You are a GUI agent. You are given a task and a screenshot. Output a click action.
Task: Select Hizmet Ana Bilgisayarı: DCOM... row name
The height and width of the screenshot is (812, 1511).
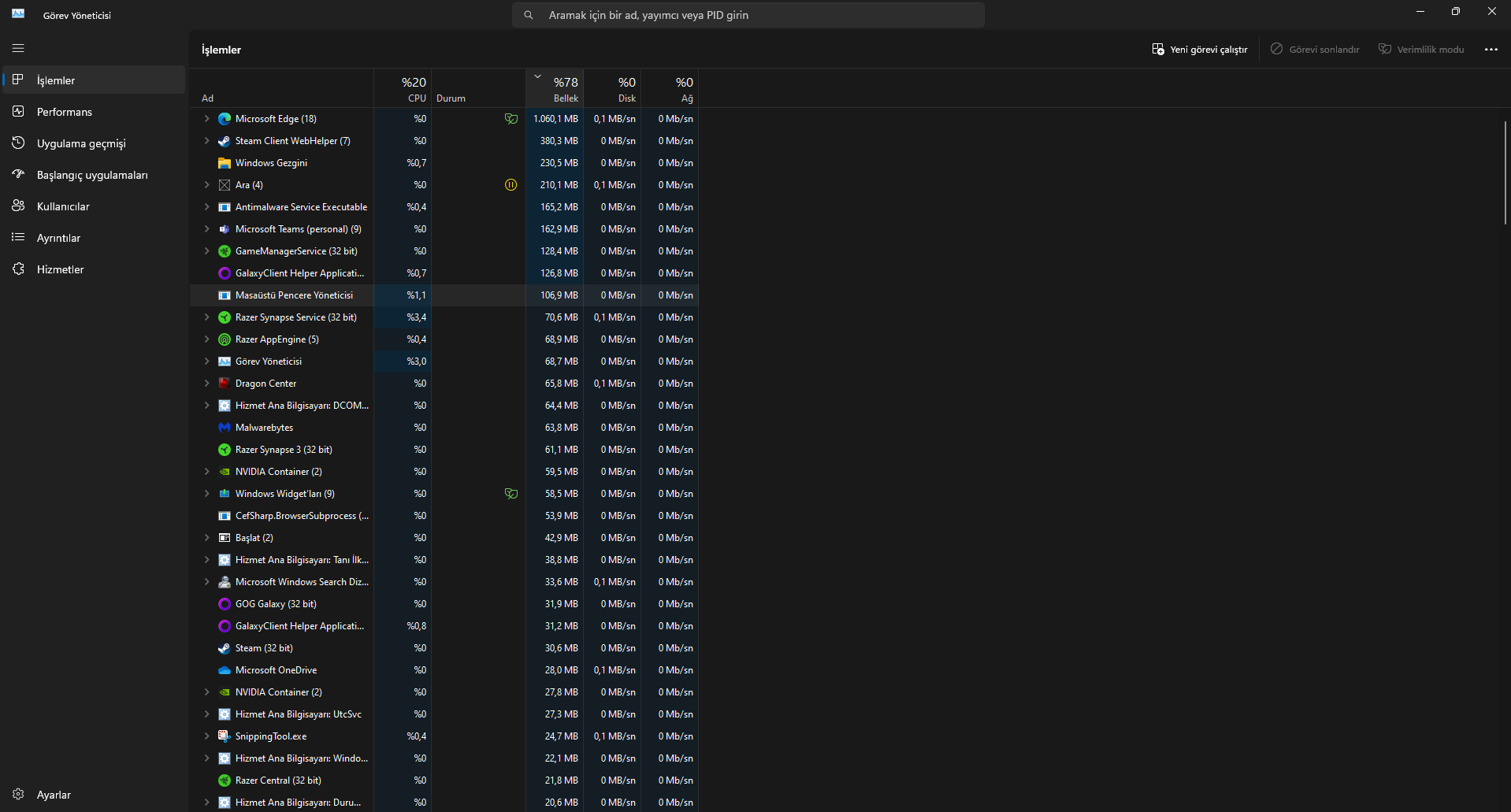(302, 406)
